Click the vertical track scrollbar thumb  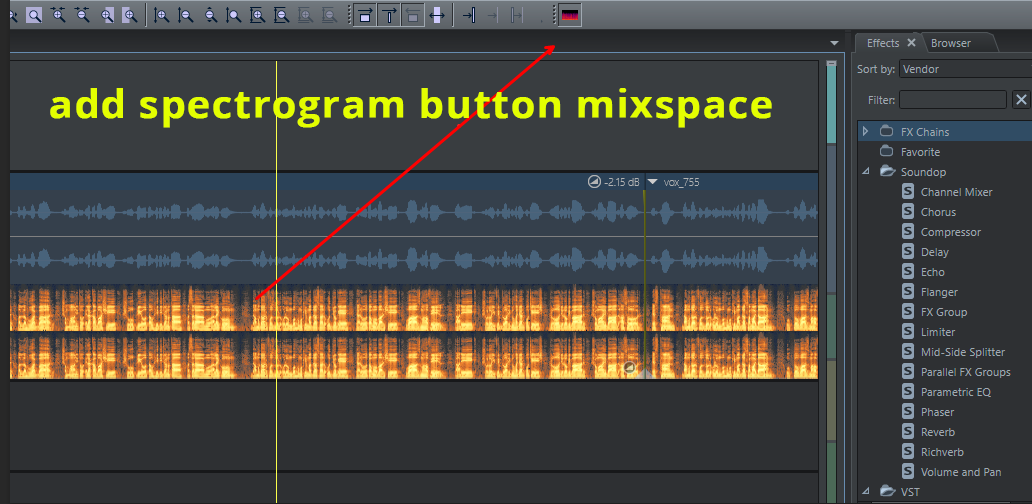click(x=831, y=105)
